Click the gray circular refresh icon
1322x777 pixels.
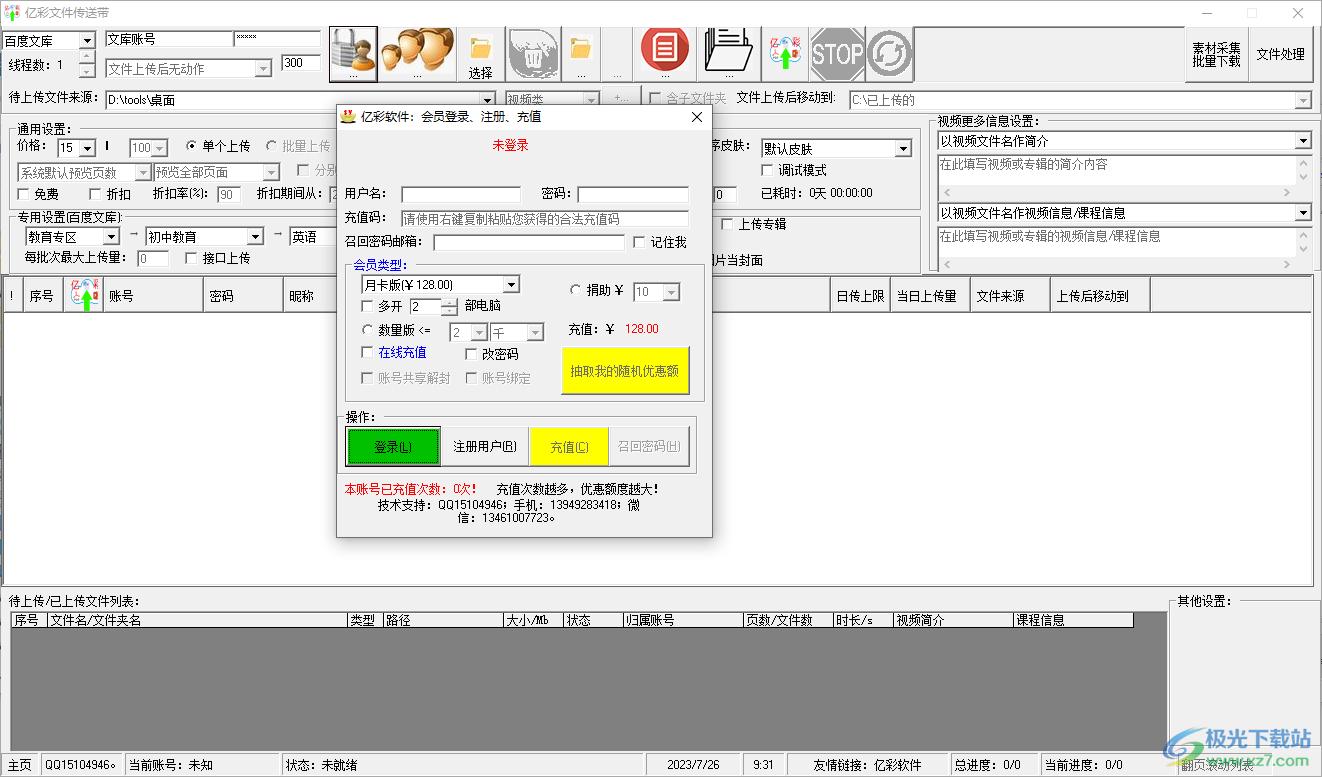pos(889,54)
